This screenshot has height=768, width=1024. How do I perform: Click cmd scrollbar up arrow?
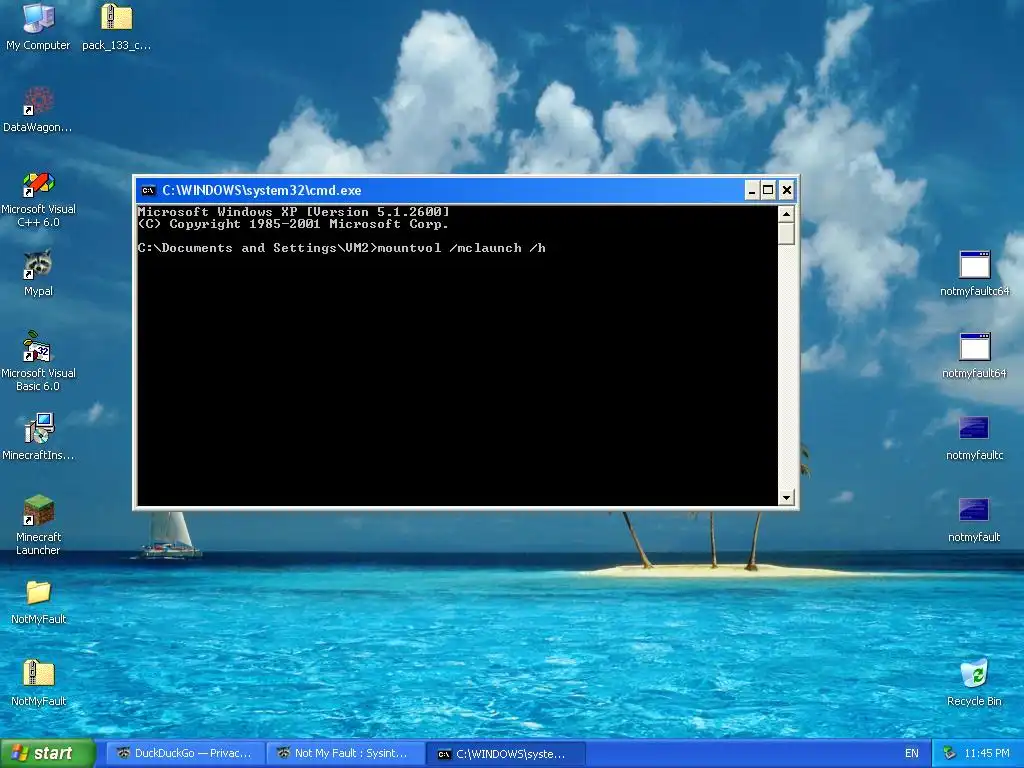click(786, 214)
